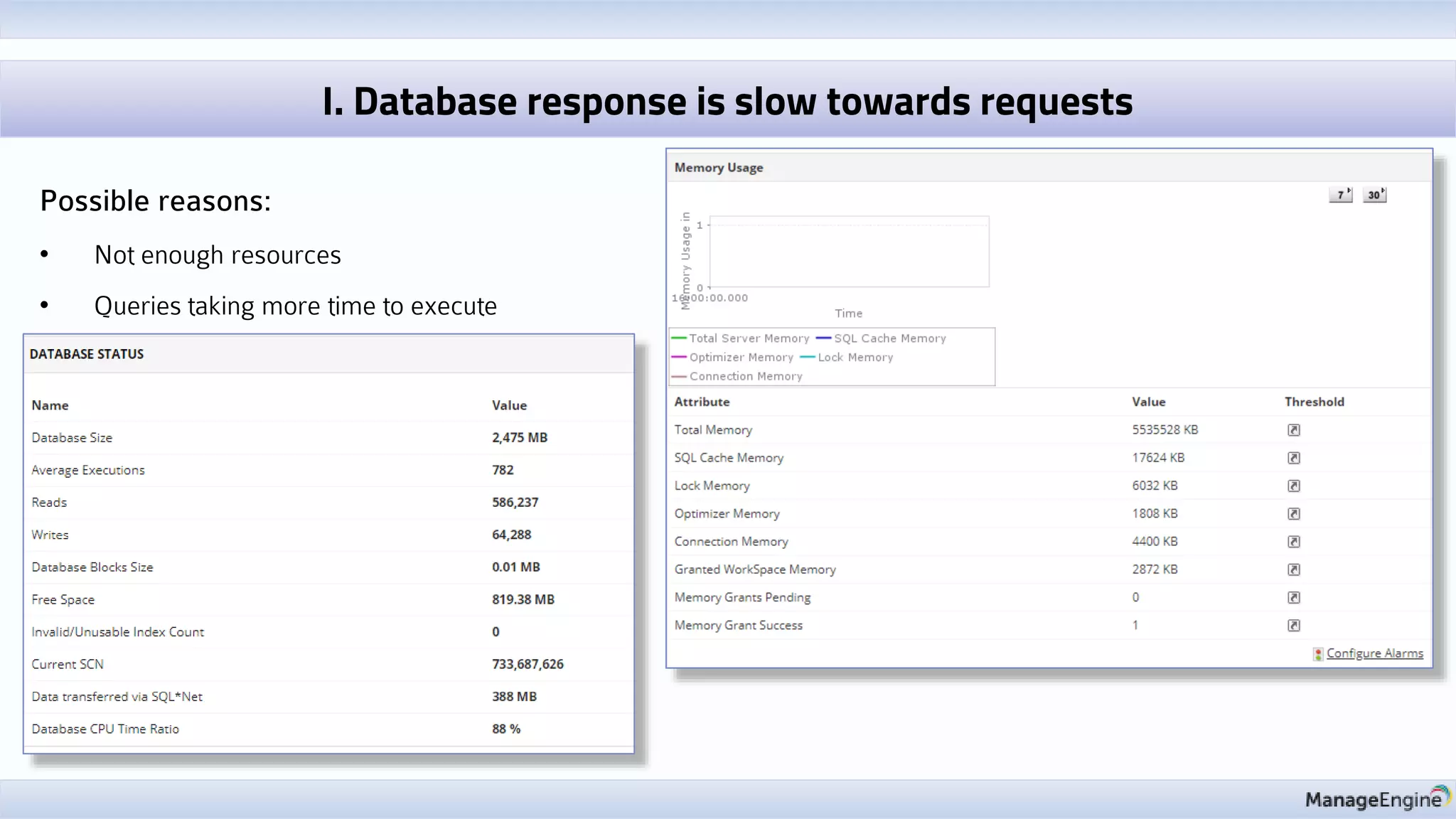Select the Writes row label
Viewport: 1456px width, 819px height.
[x=50, y=535]
